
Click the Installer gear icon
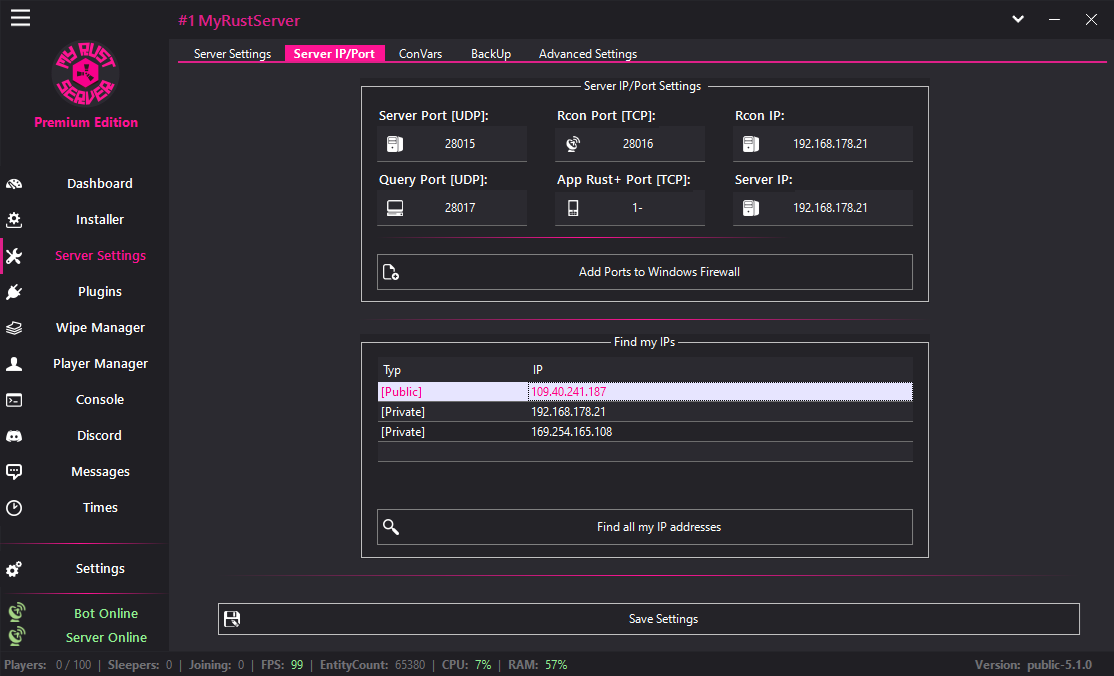pyautogui.click(x=14, y=220)
